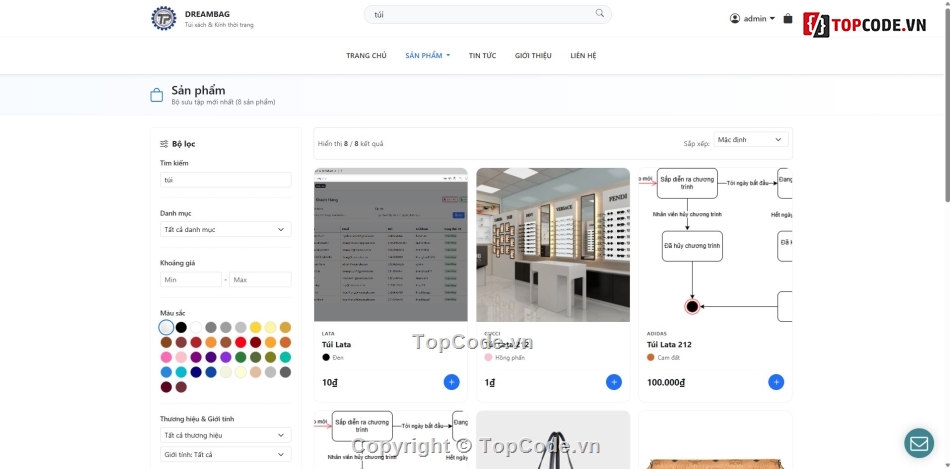This screenshot has height=469, width=950.
Task: Select the light pink color filter swatch
Action: (181, 357)
